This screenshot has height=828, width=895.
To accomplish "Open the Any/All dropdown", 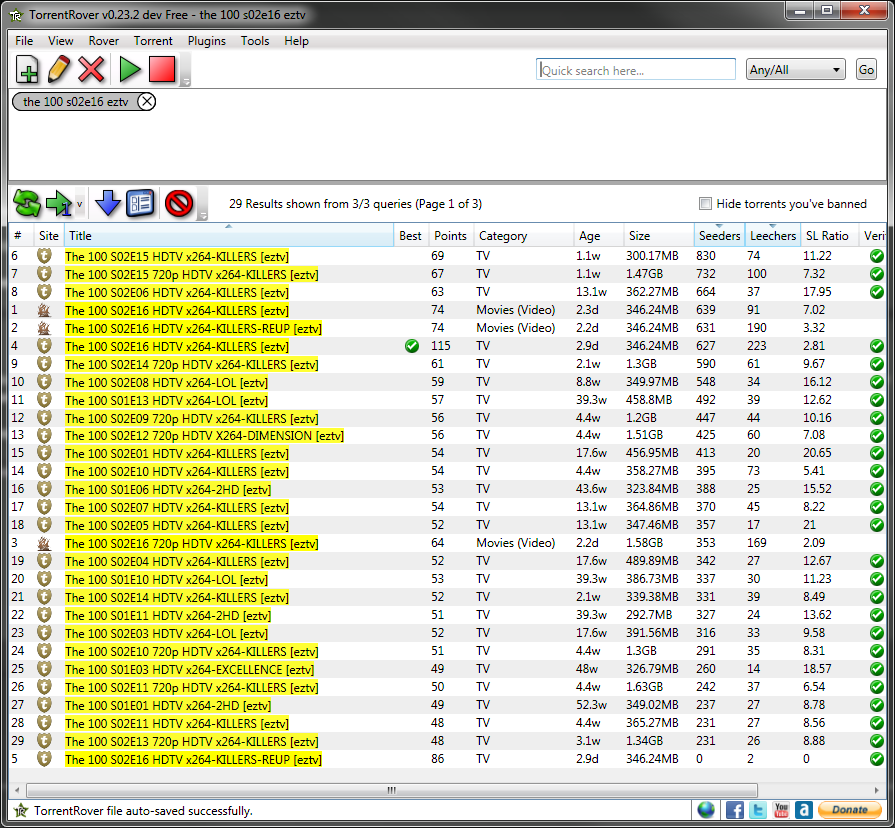I will [x=796, y=70].
